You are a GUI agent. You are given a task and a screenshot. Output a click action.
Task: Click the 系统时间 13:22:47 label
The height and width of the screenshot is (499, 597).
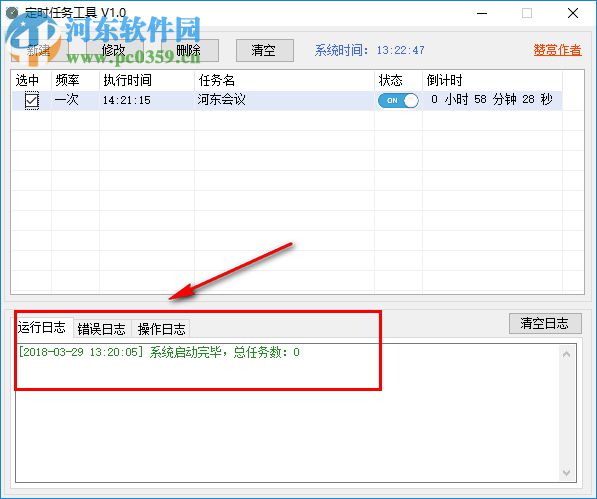[369, 50]
